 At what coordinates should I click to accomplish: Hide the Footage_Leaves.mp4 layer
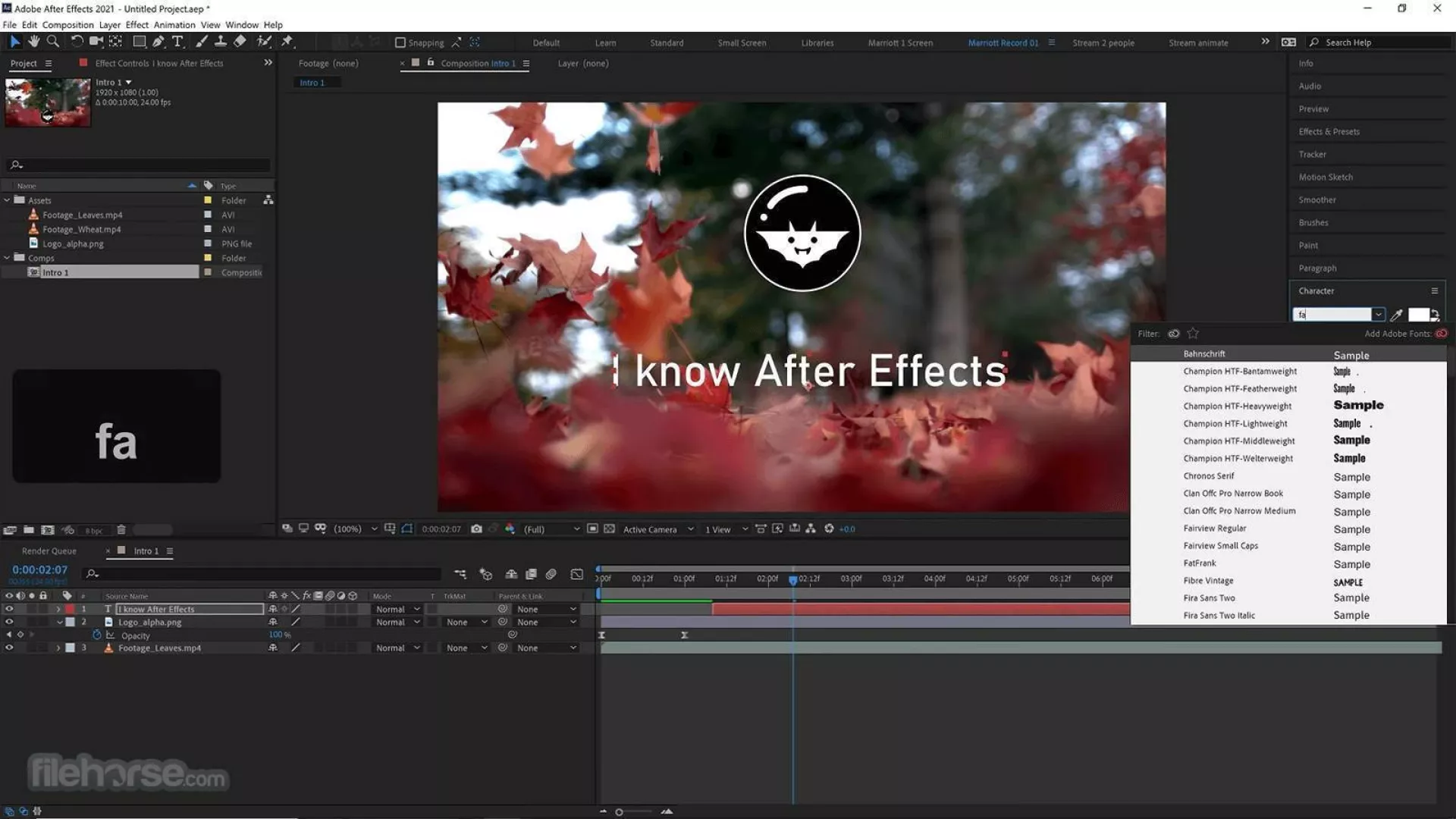(9, 648)
